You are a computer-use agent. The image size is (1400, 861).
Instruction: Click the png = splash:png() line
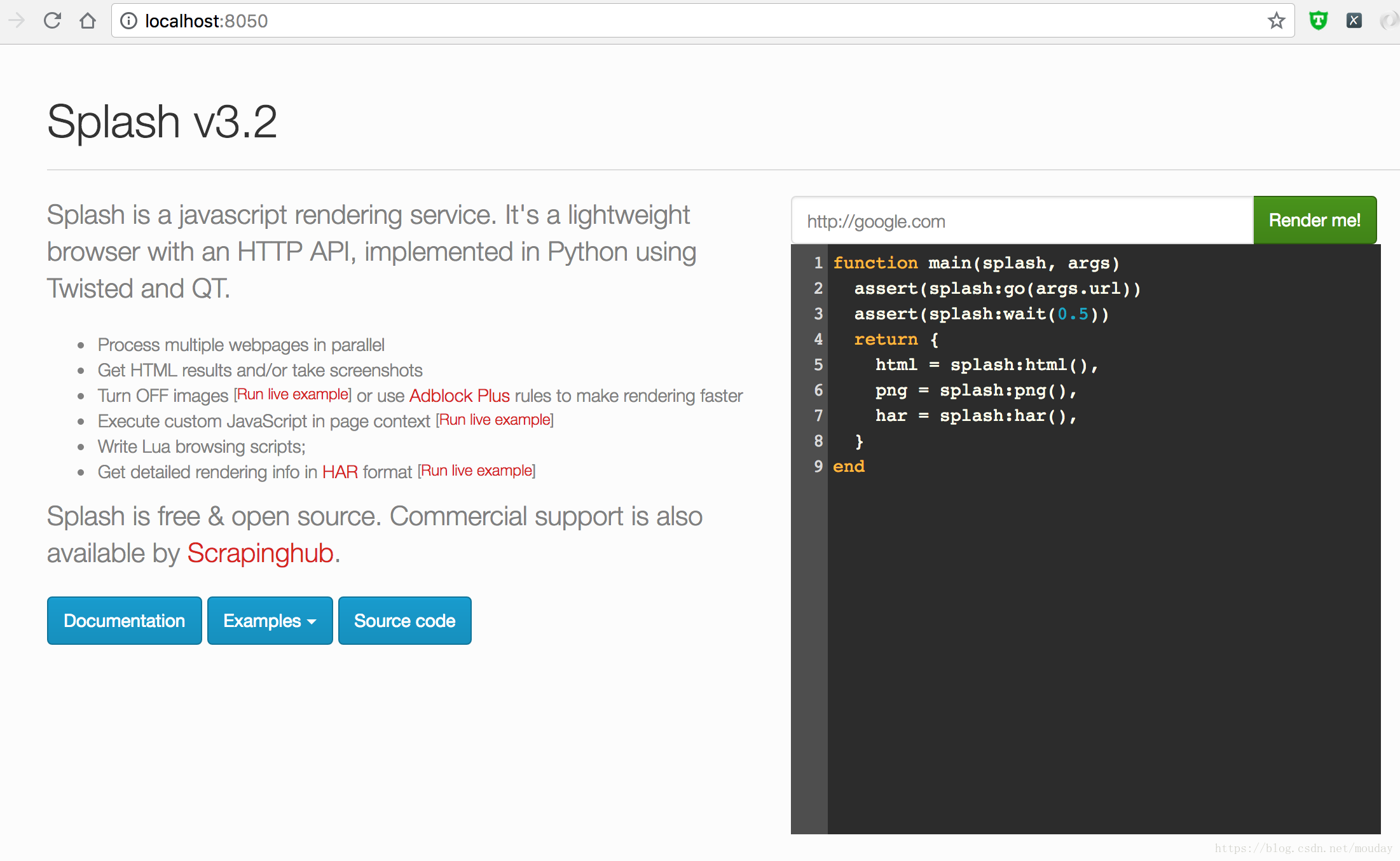tap(976, 390)
